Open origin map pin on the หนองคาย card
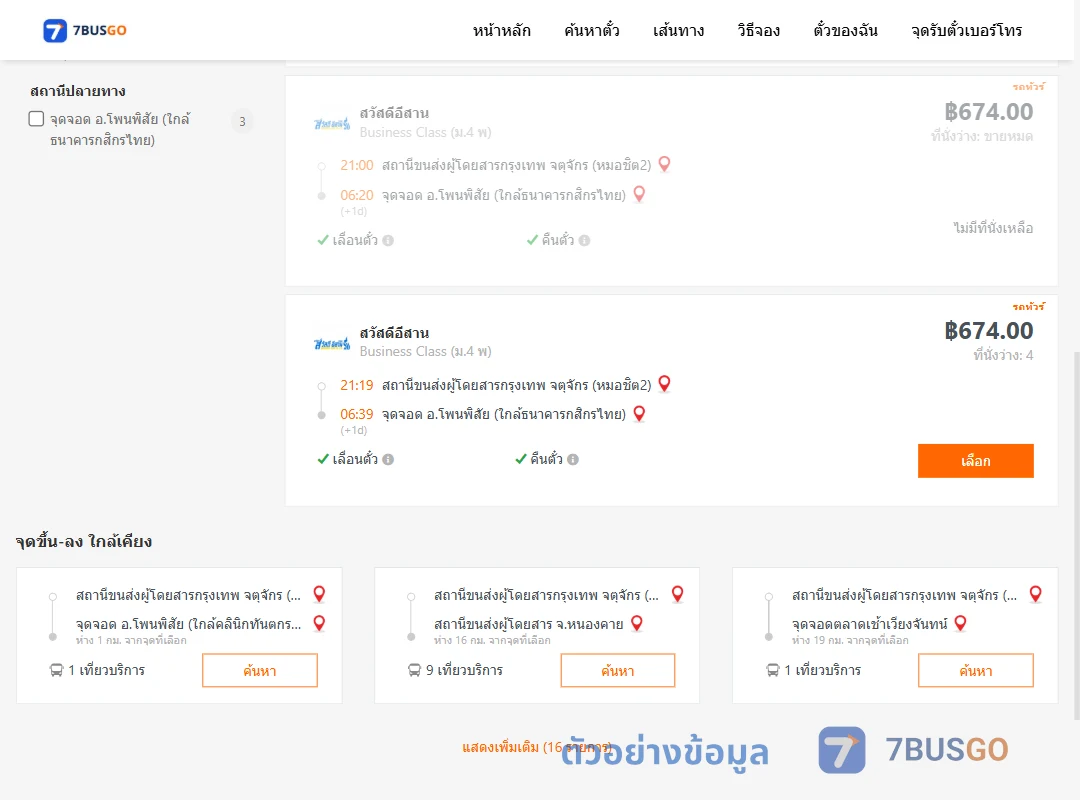This screenshot has height=800, width=1080. [x=678, y=594]
